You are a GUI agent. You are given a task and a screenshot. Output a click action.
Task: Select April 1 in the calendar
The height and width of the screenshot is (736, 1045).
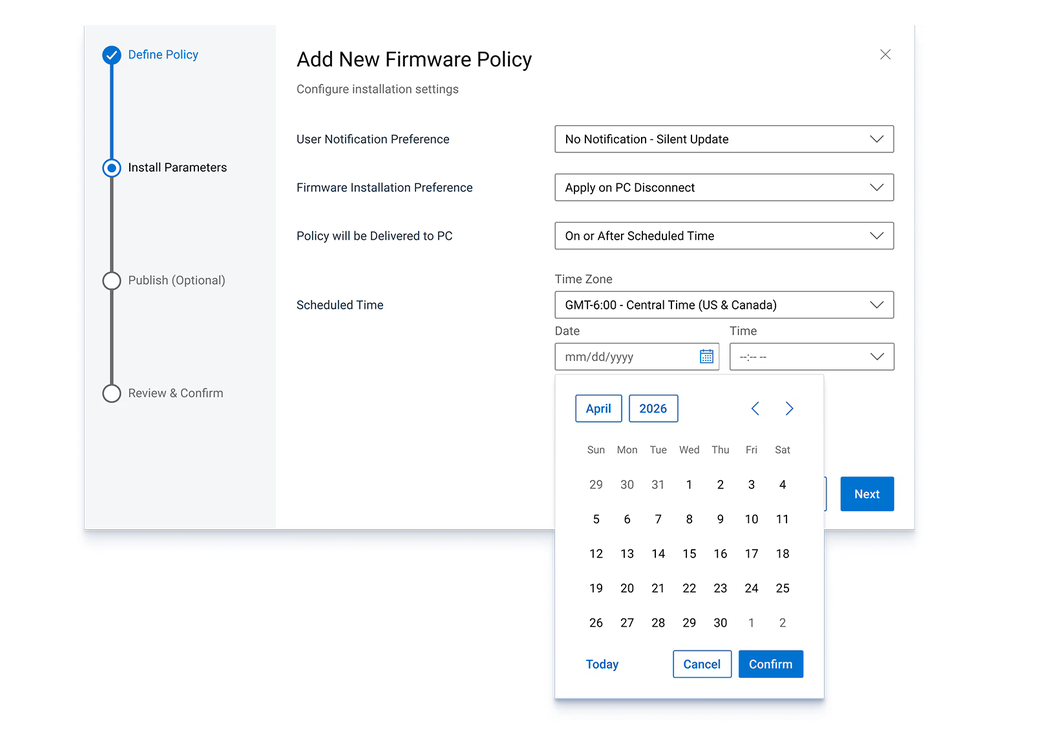click(x=689, y=485)
